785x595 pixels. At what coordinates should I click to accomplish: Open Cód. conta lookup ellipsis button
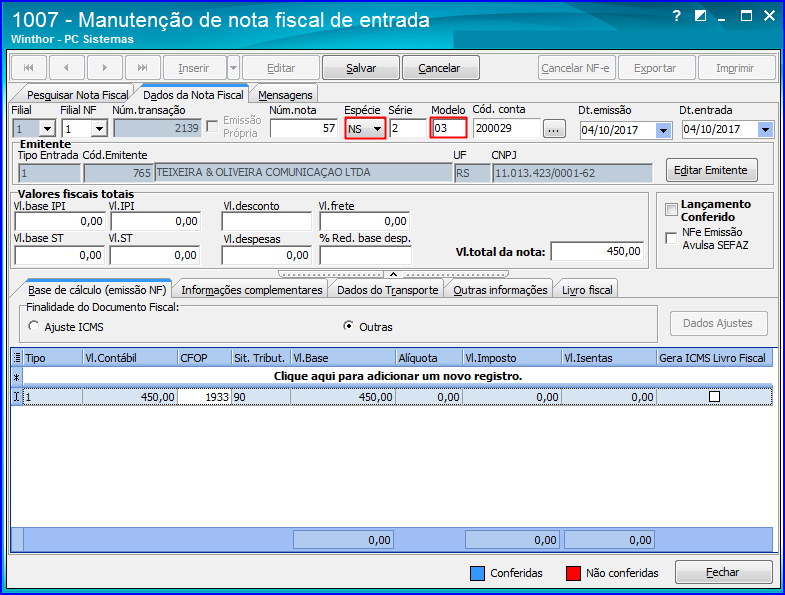(x=553, y=129)
